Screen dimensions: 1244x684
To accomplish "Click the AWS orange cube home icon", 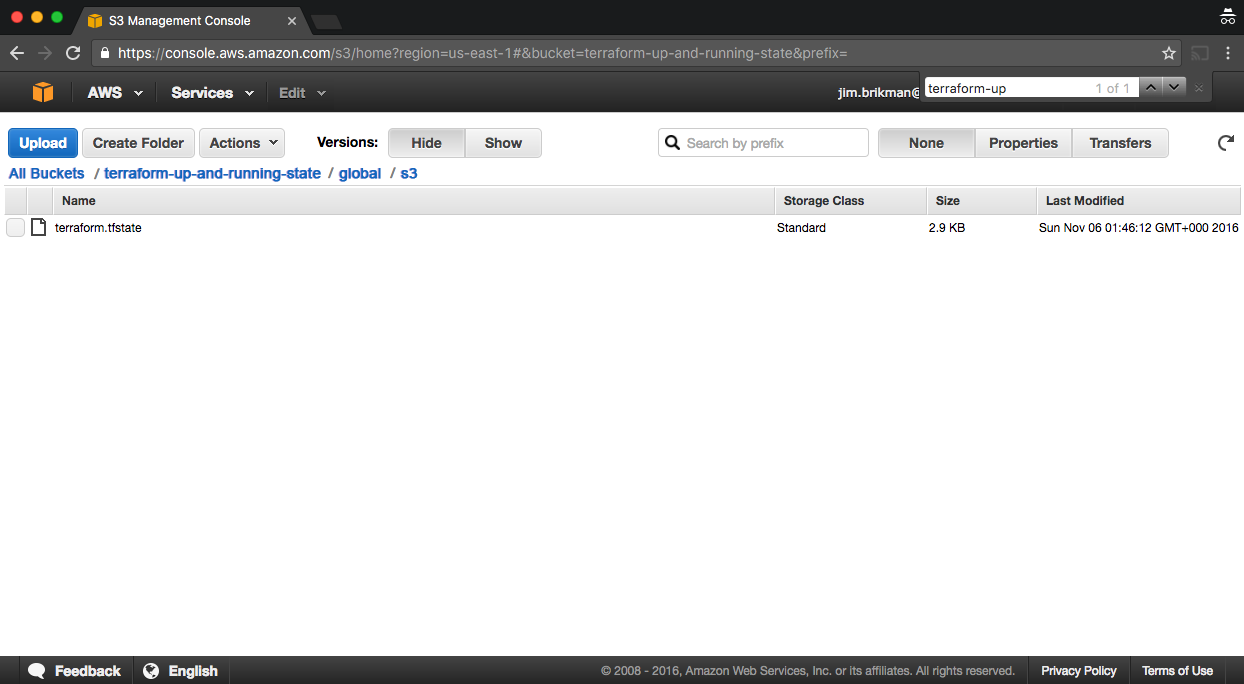I will click(x=42, y=92).
